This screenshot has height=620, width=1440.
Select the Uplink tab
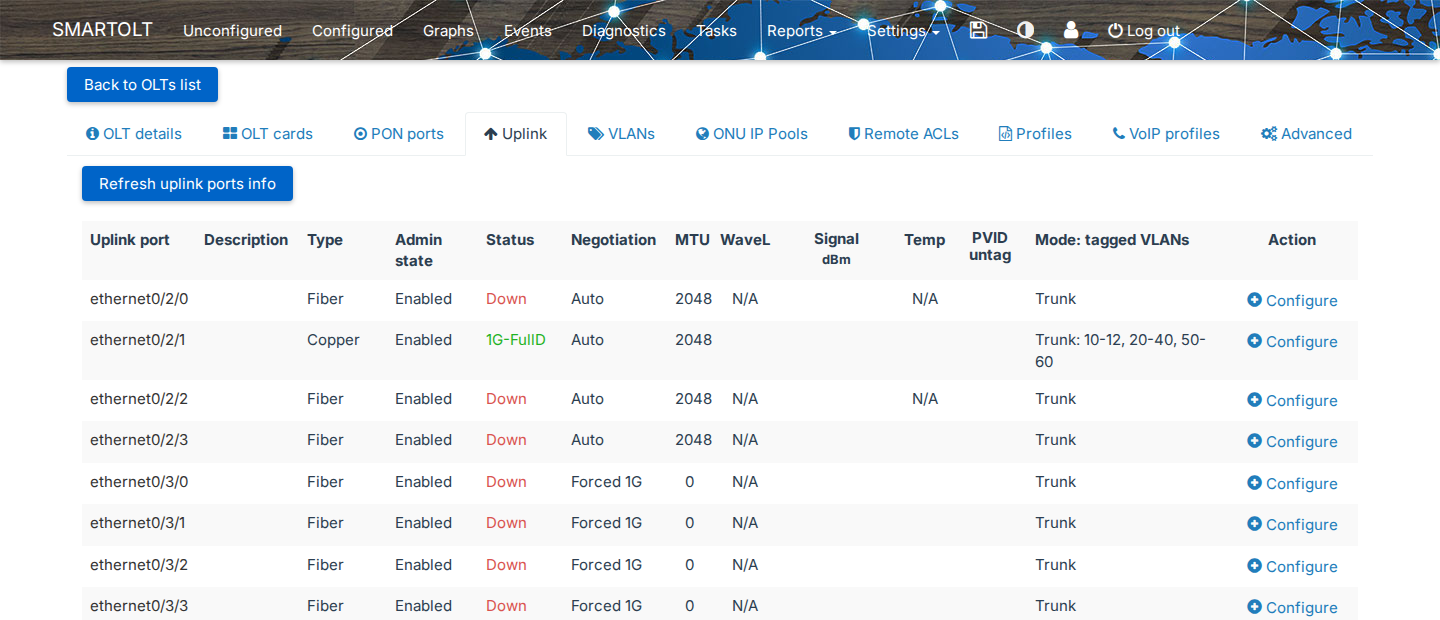(516, 134)
